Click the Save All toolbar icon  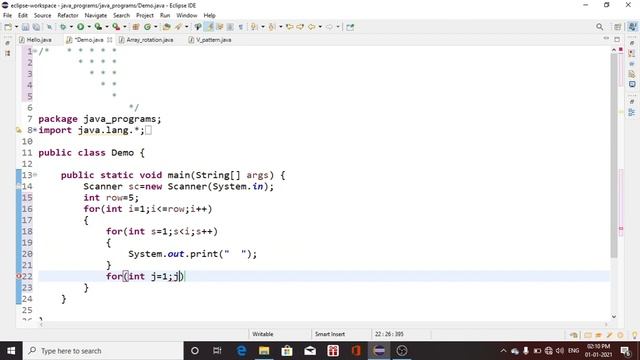point(36,27)
